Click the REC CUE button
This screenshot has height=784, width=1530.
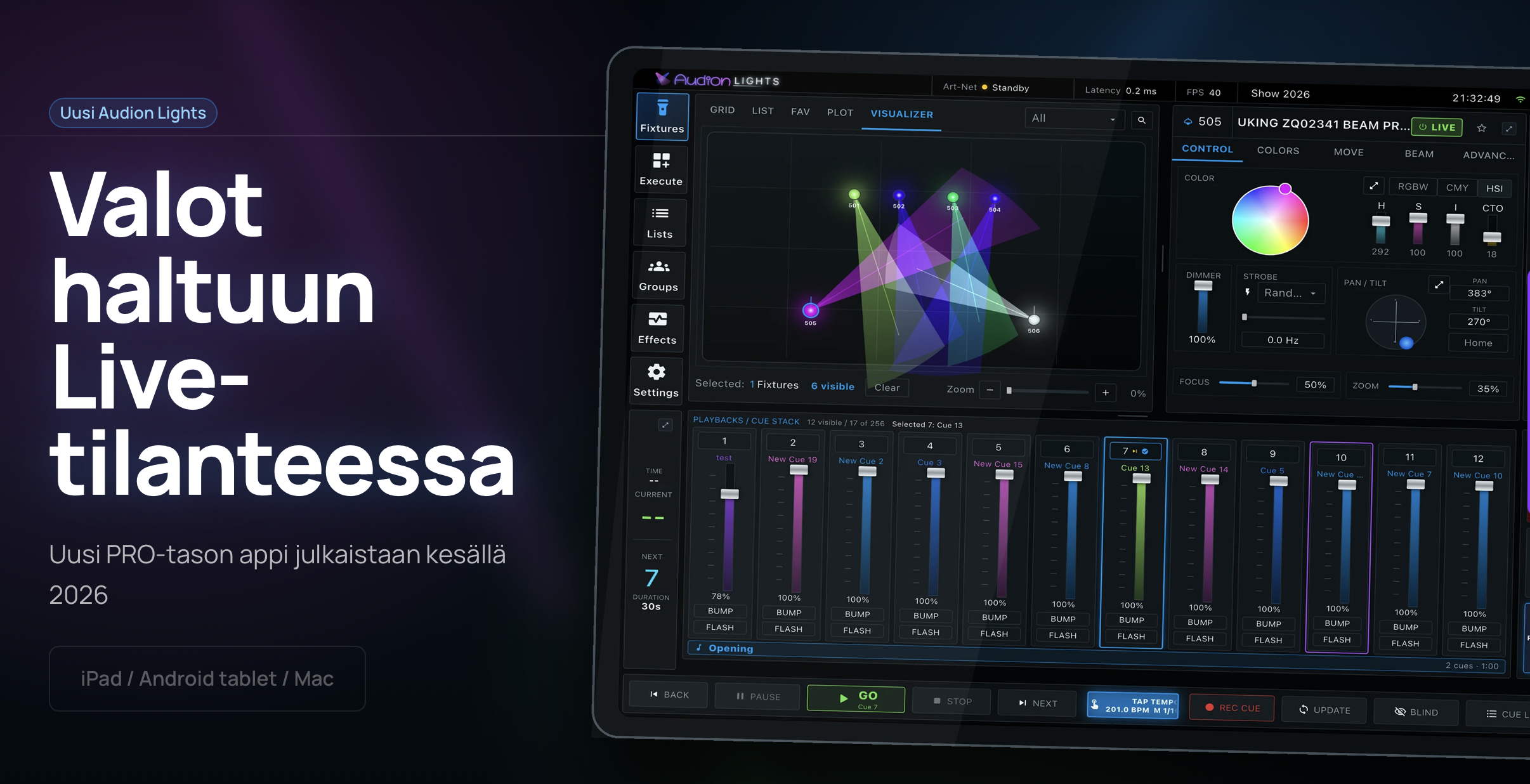tap(1232, 707)
